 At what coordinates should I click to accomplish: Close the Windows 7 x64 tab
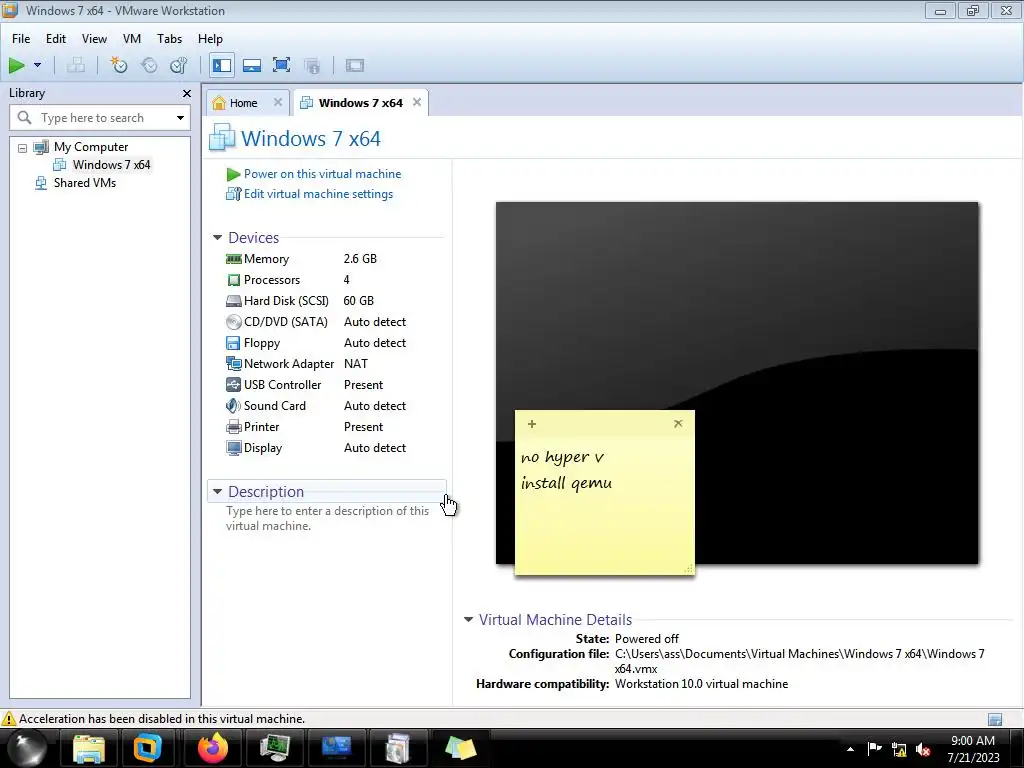417,103
